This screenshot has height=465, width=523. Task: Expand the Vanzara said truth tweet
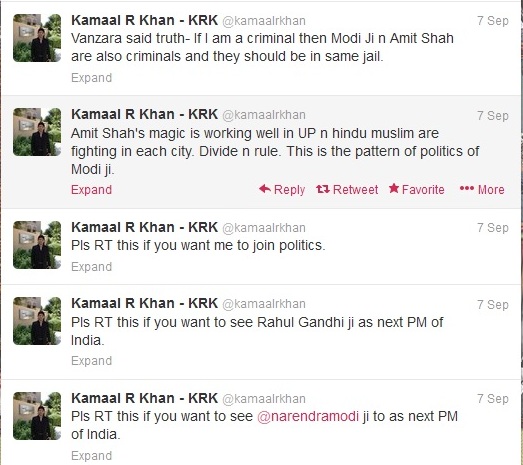point(91,78)
